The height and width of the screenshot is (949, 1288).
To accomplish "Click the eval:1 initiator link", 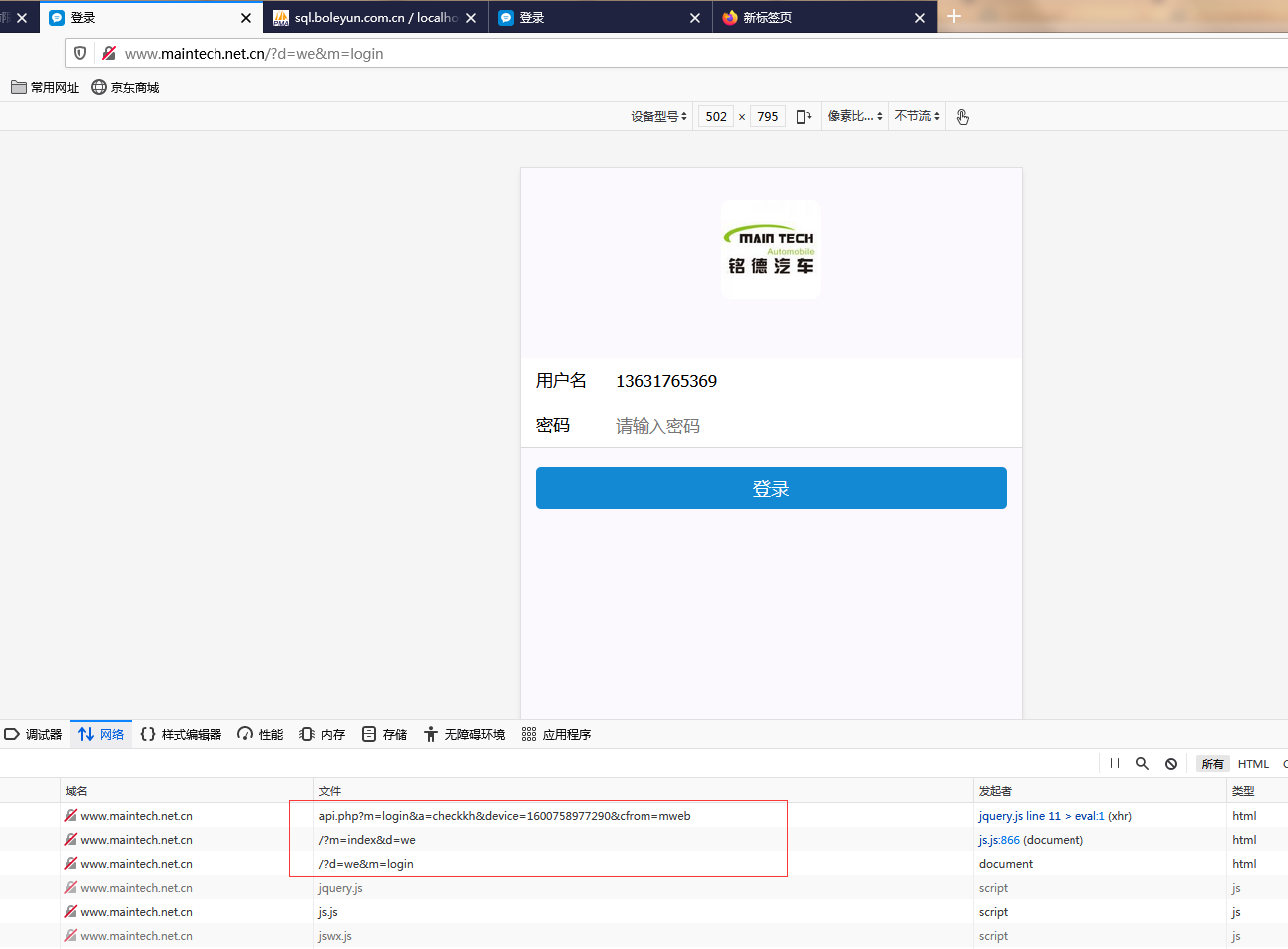I will click(x=1089, y=816).
